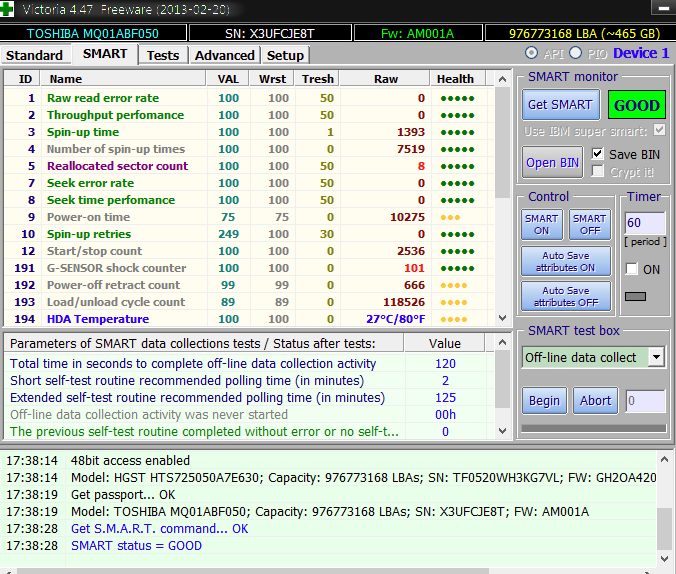The image size is (676, 574).
Task: Click the timer period input field
Action: click(x=644, y=223)
